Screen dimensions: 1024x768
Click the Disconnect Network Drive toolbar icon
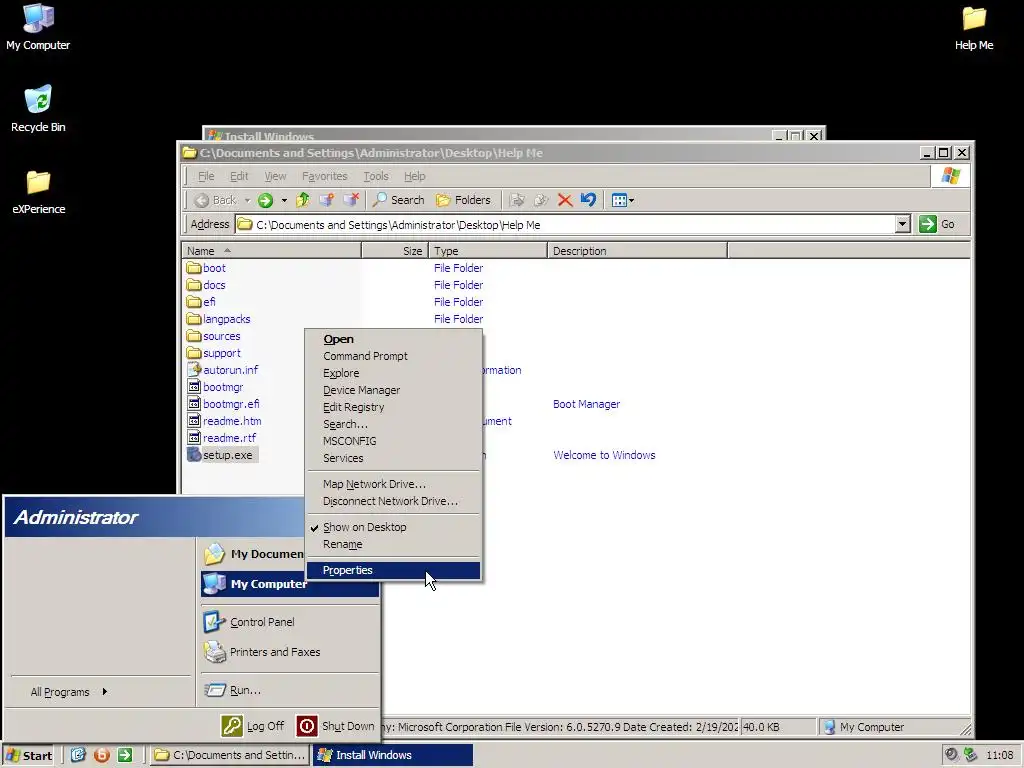pos(351,200)
